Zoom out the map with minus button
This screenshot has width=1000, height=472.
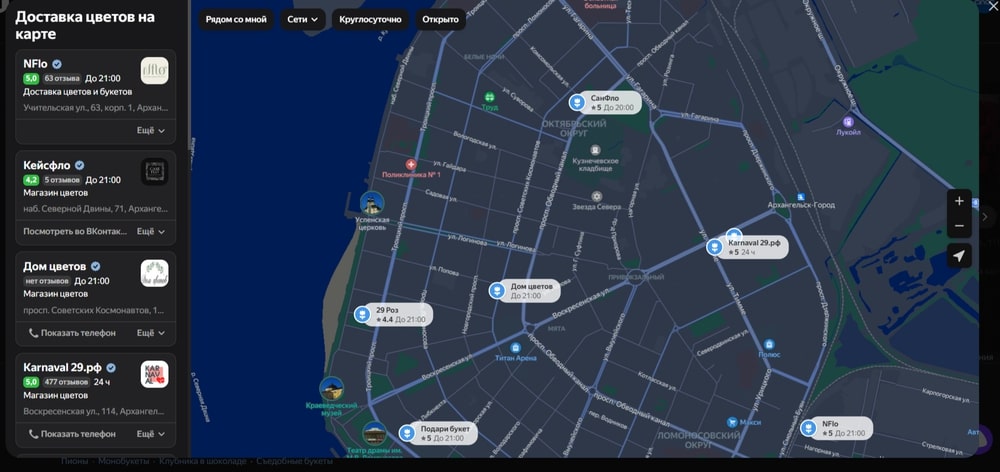pyautogui.click(x=959, y=226)
